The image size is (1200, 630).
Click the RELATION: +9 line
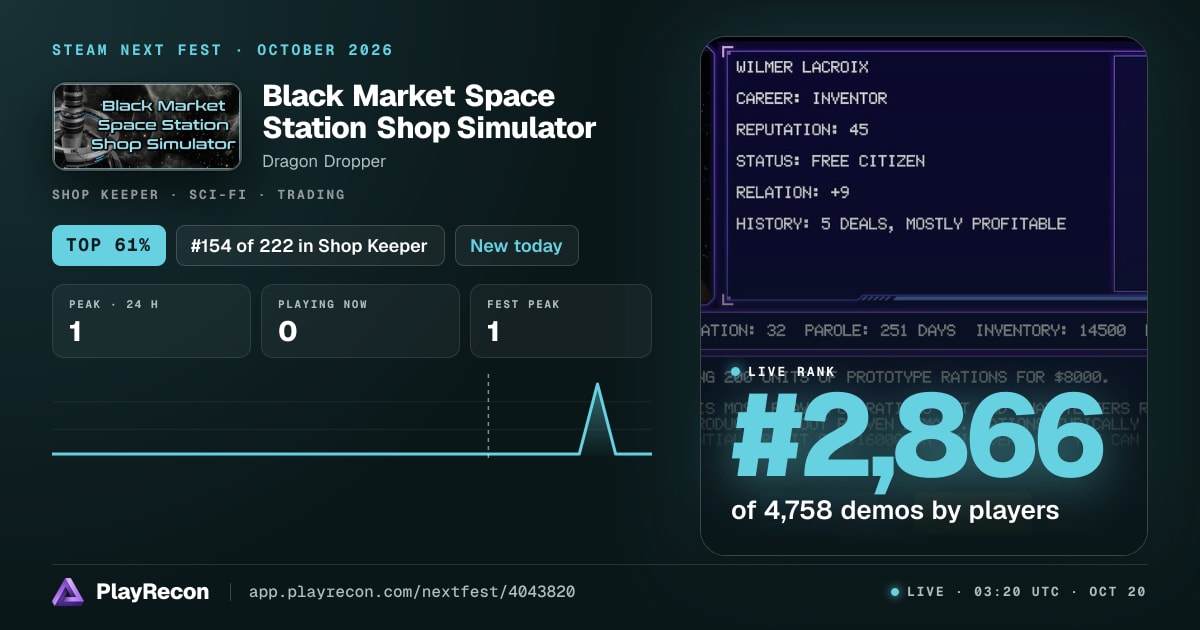pos(793,192)
